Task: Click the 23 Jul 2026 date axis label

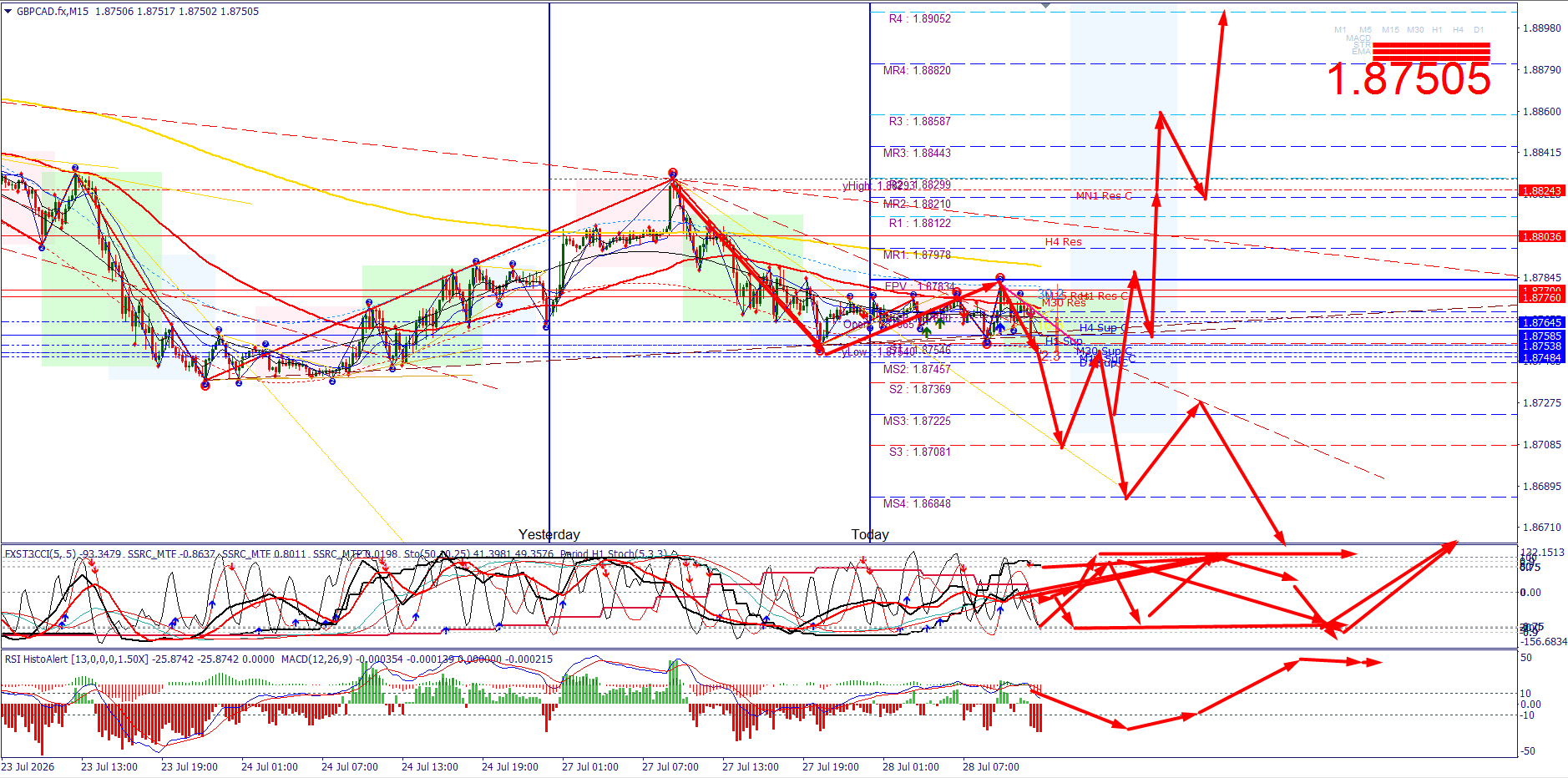Action: coord(28,767)
